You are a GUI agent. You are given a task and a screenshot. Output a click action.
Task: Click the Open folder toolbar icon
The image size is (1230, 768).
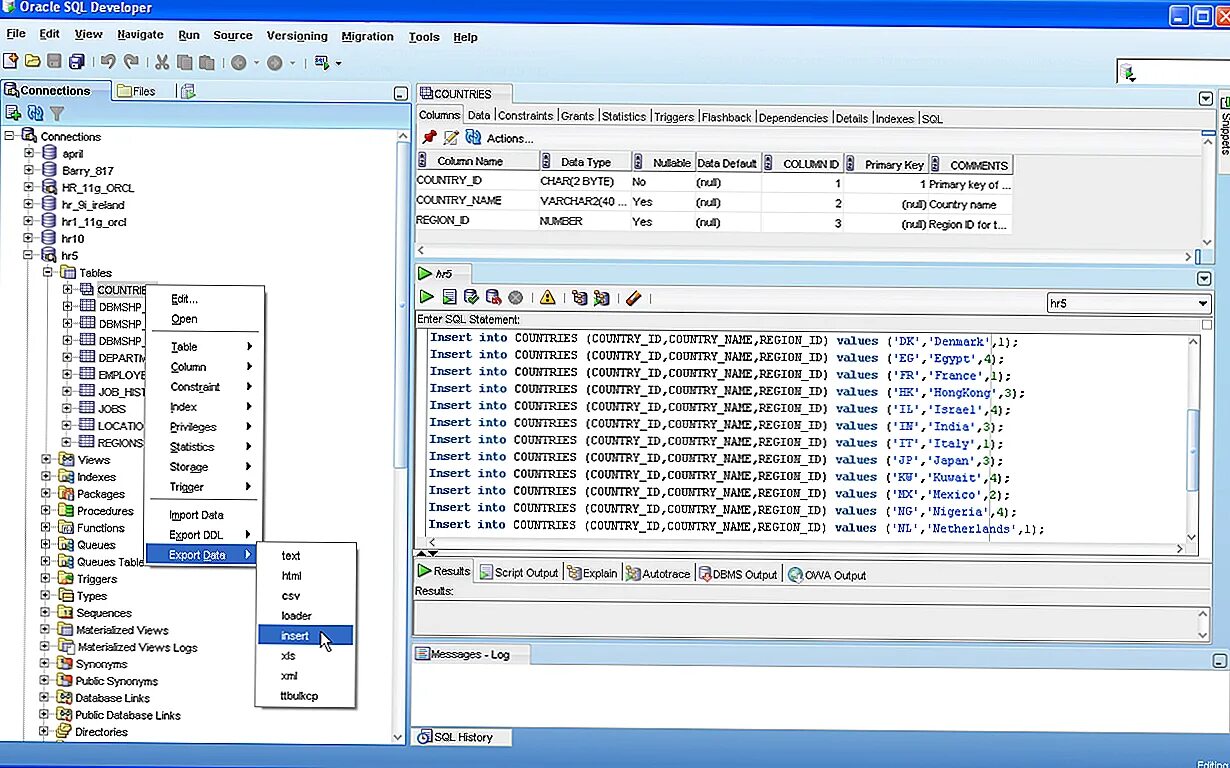33,62
